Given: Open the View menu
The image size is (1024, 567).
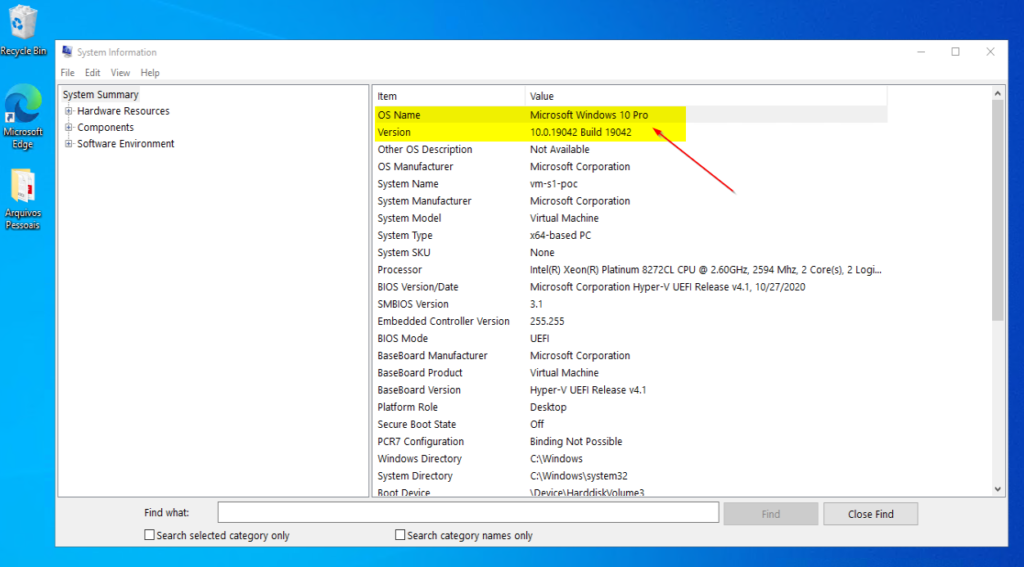Looking at the screenshot, I should coord(120,73).
